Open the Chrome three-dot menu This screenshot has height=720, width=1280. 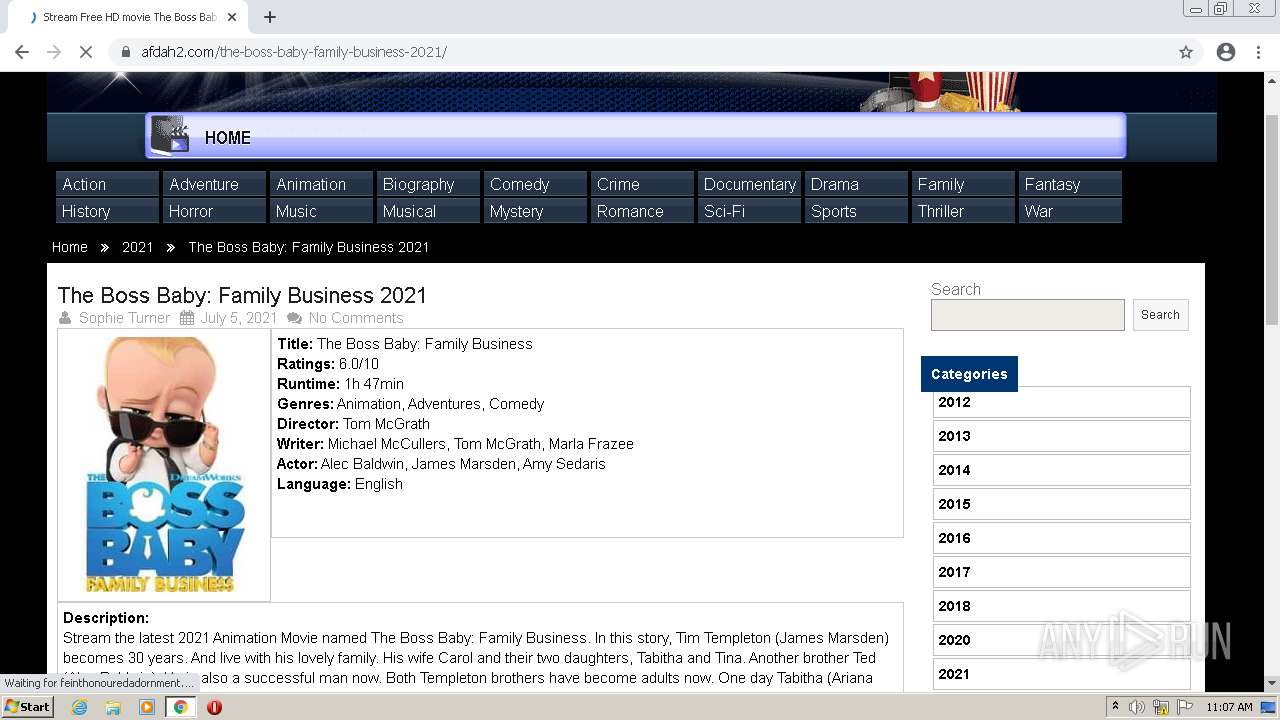click(1258, 52)
